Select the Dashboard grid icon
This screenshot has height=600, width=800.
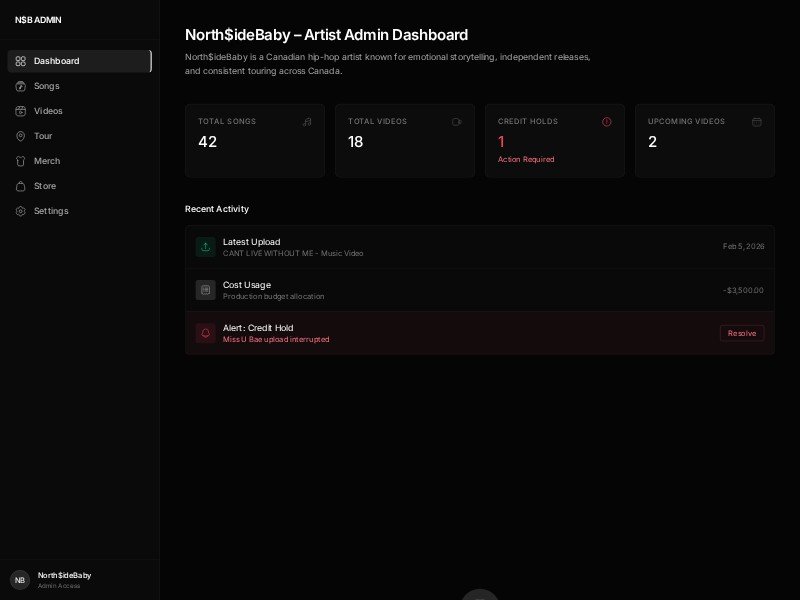[21, 61]
